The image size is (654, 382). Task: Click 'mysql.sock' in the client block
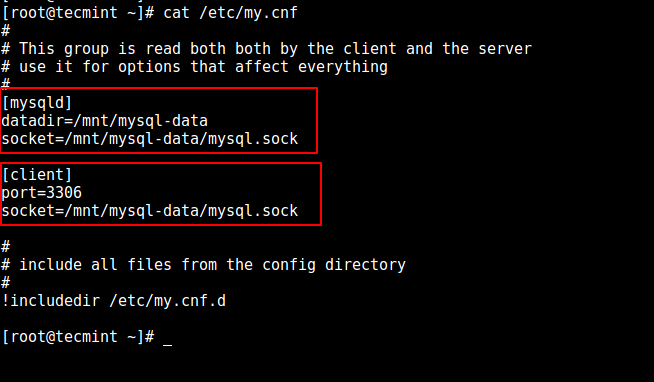point(253,211)
